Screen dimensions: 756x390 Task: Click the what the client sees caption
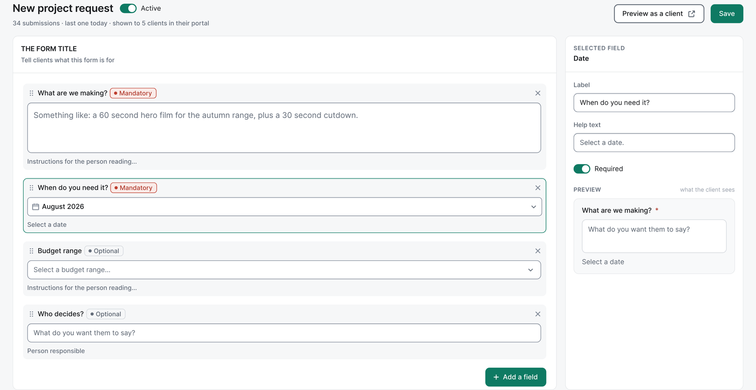click(x=707, y=190)
